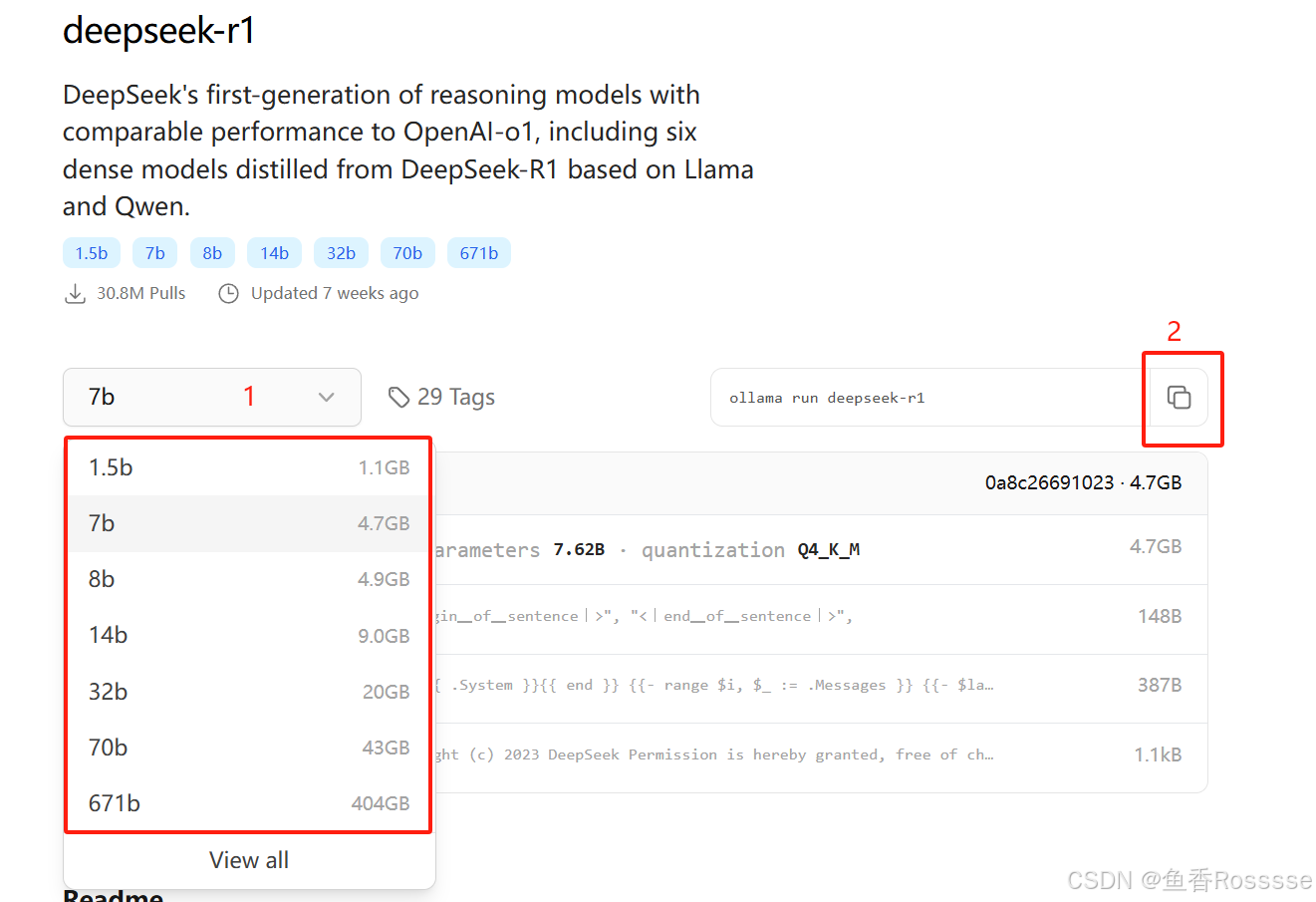Image resolution: width=1316 pixels, height=902 pixels.
Task: Select 7b 4.7GB in the dropdown list
Action: coord(249,523)
